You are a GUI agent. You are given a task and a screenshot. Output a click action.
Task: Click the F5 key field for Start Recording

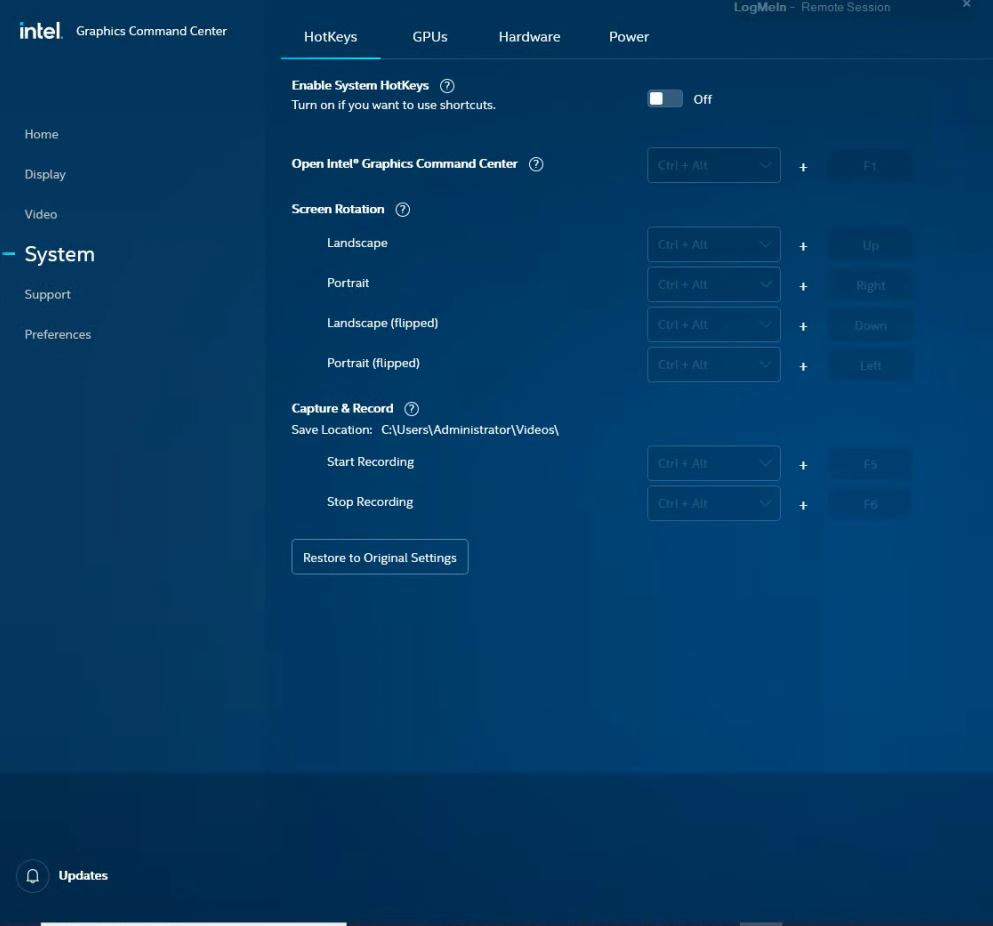pos(870,464)
